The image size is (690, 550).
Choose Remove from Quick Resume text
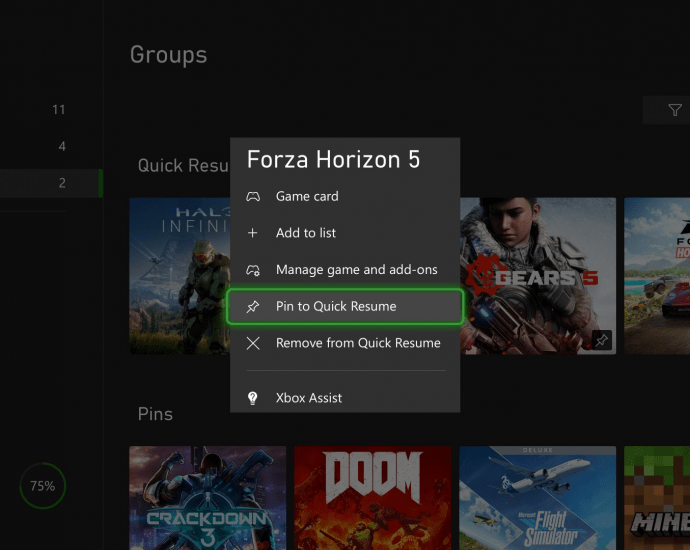pyautogui.click(x=358, y=343)
